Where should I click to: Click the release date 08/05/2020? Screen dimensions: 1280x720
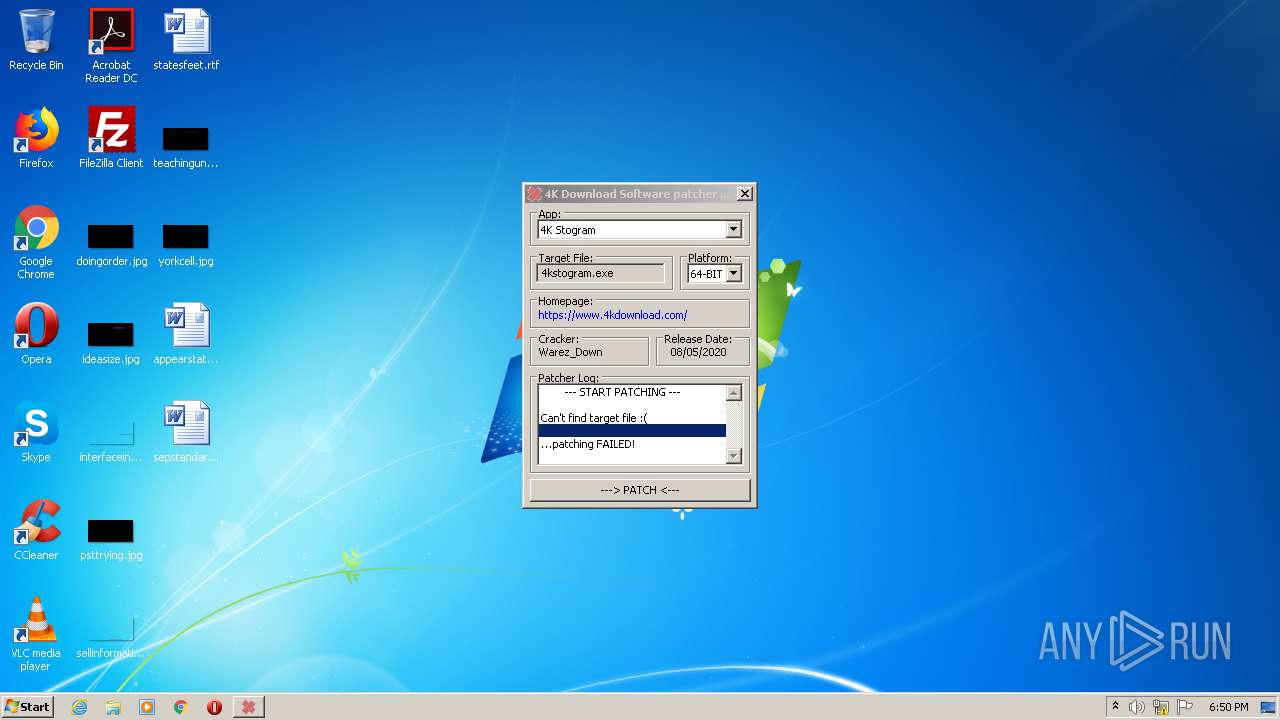[x=698, y=352]
